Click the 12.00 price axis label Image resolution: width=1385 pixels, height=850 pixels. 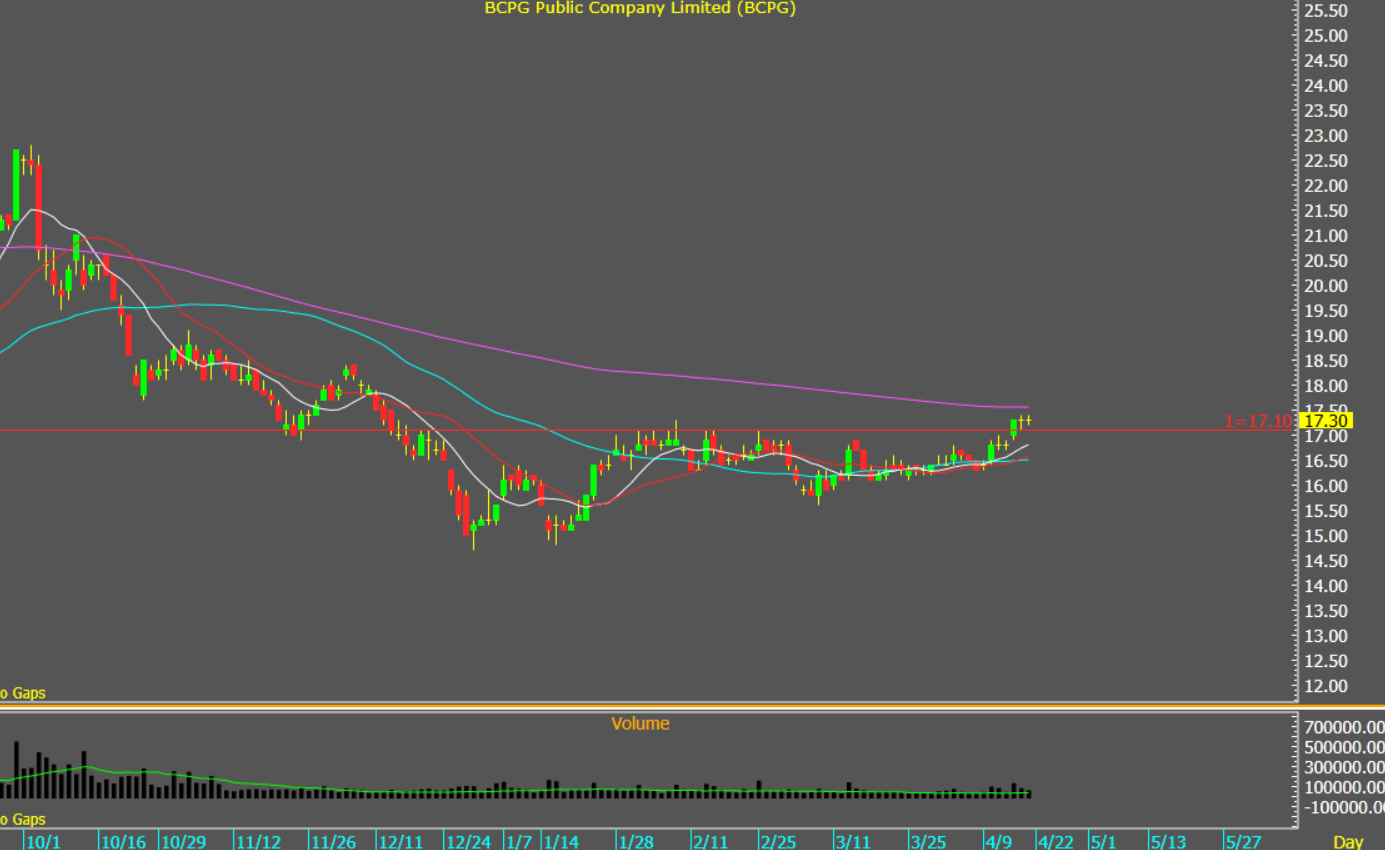point(1324,687)
